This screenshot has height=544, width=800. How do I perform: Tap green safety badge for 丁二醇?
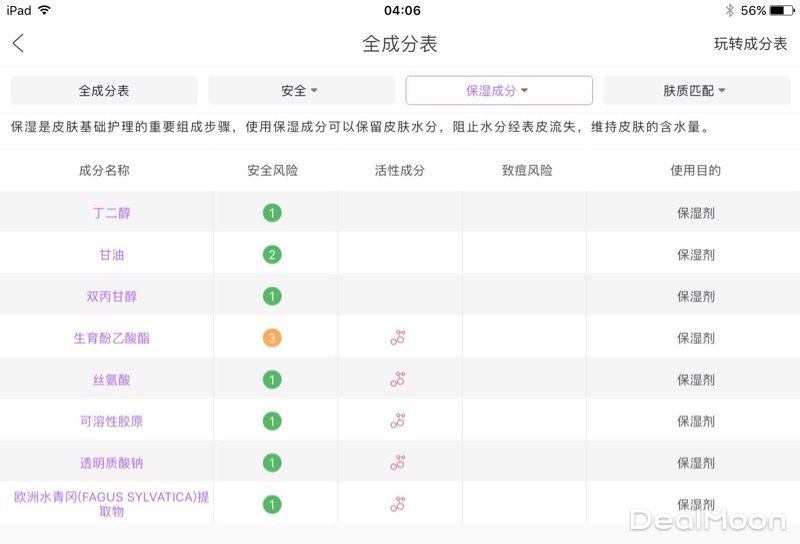pyautogui.click(x=272, y=213)
